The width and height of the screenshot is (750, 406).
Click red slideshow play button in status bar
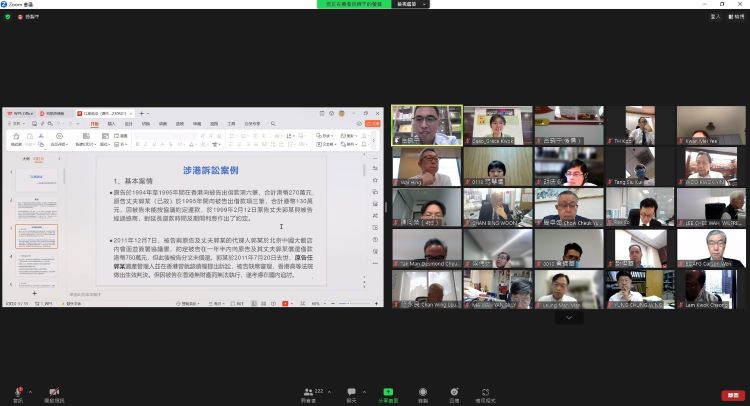coord(285,304)
